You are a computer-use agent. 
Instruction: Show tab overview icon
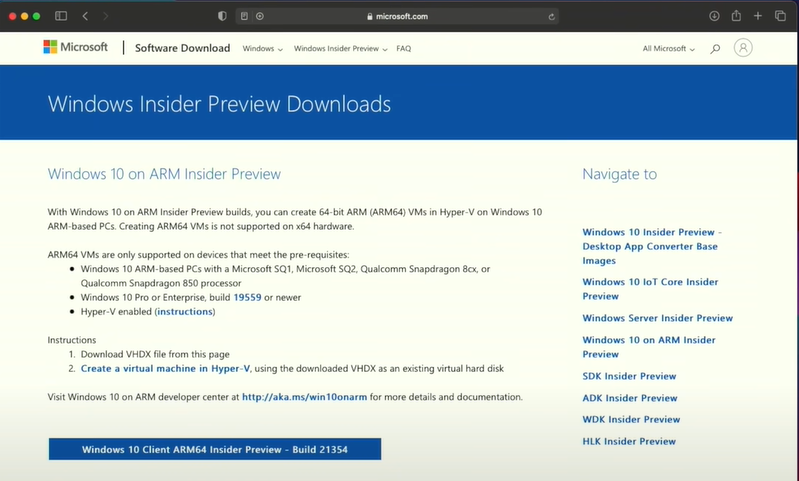pos(780,16)
